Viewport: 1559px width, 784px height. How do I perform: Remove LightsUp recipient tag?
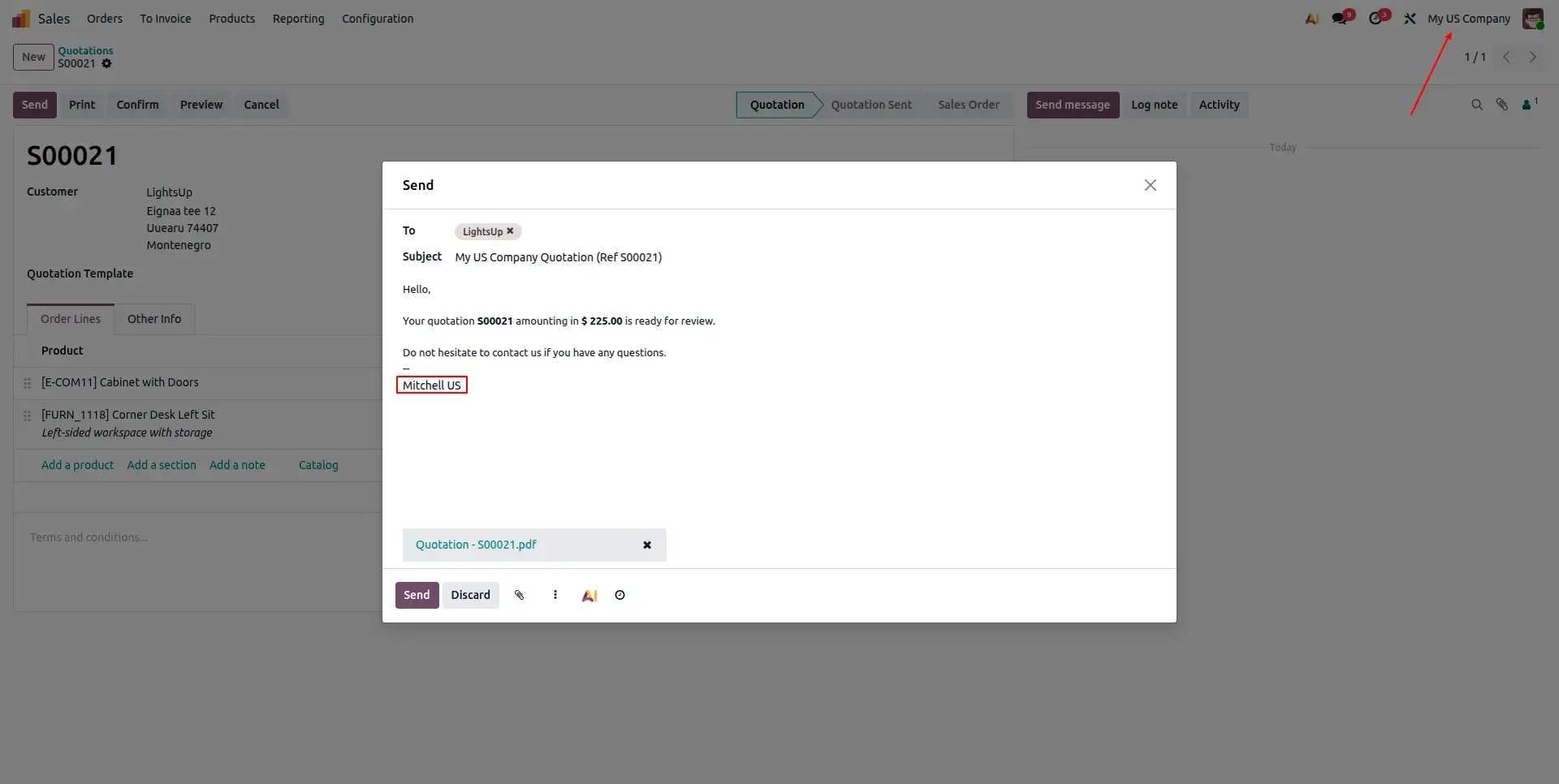point(510,231)
